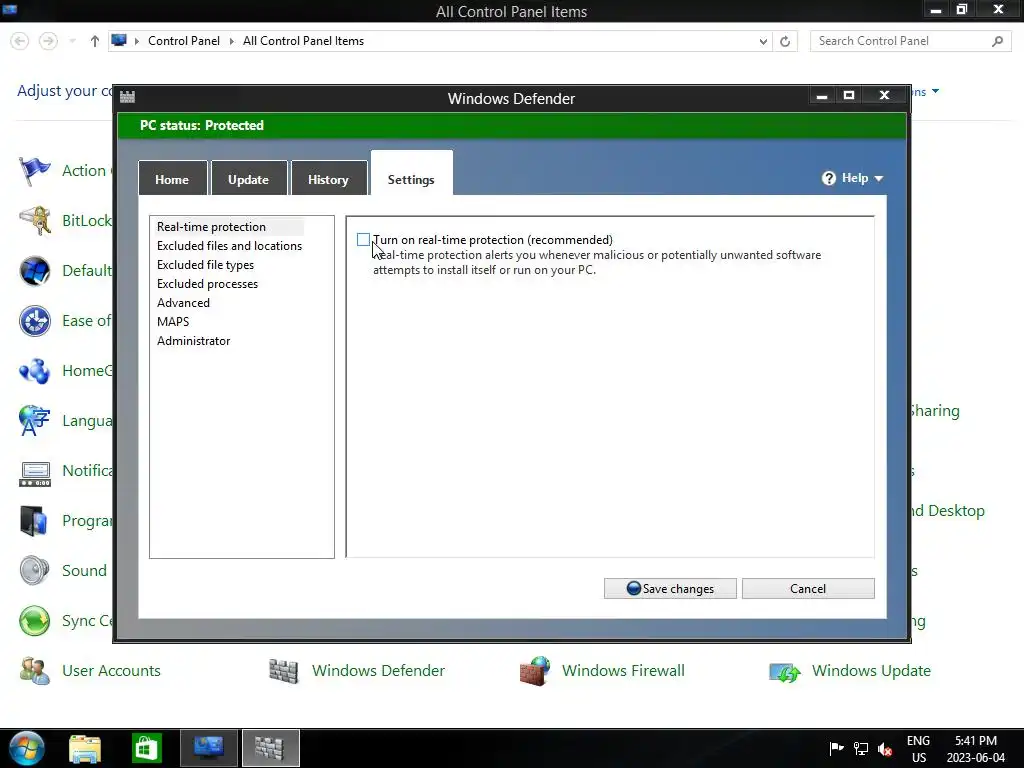Image resolution: width=1024 pixels, height=768 pixels.
Task: Go forward in Control Panel navigation
Action: pyautogui.click(x=48, y=41)
